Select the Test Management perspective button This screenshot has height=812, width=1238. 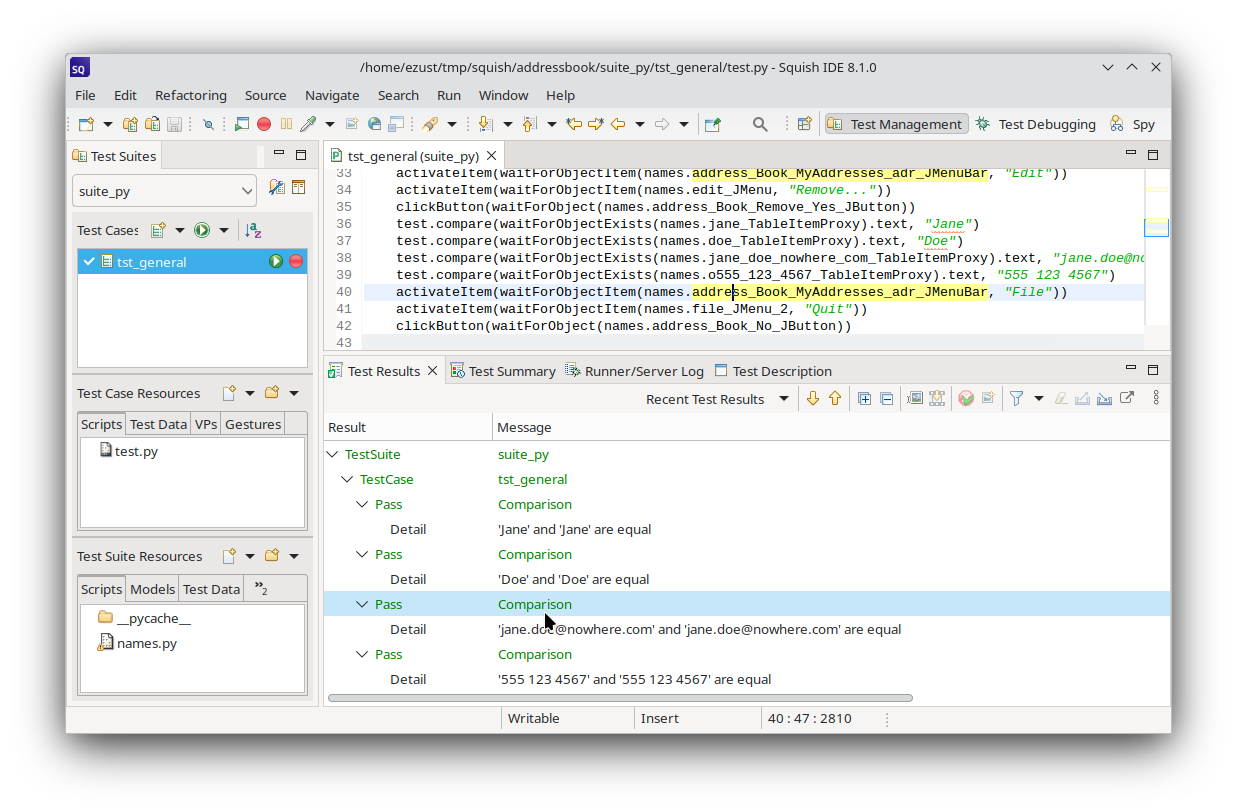point(896,124)
